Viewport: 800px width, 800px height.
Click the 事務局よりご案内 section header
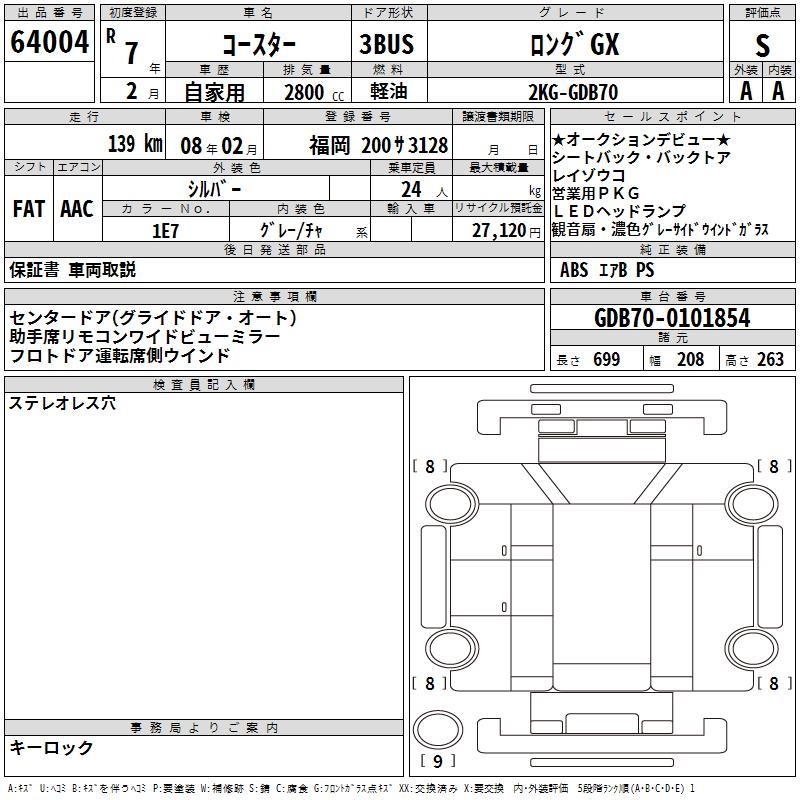[204, 727]
